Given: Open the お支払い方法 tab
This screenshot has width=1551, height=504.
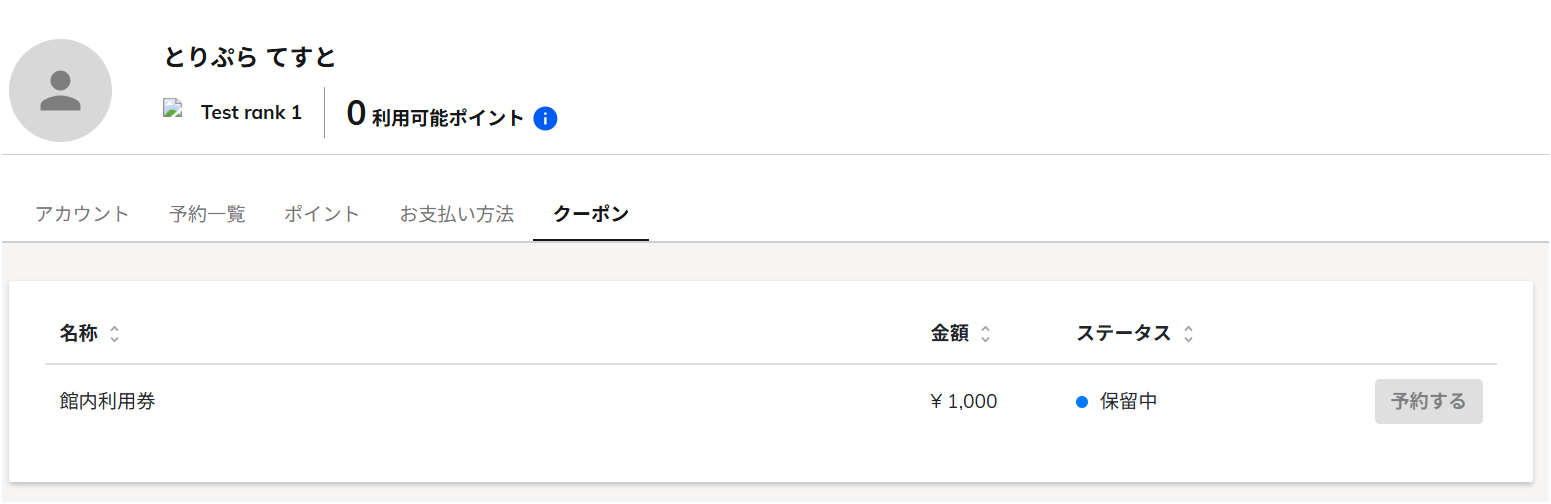Looking at the screenshot, I should pyautogui.click(x=456, y=214).
